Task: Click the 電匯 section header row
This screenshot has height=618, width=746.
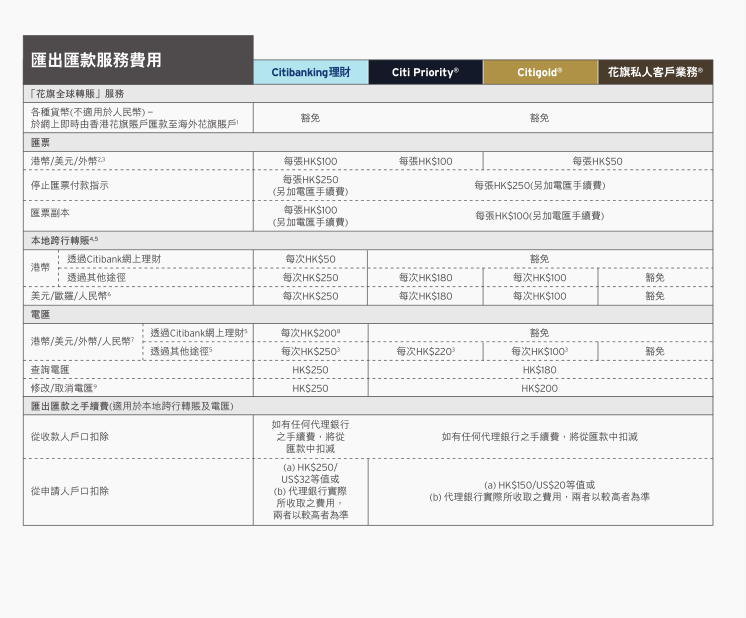Action: click(x=40, y=314)
